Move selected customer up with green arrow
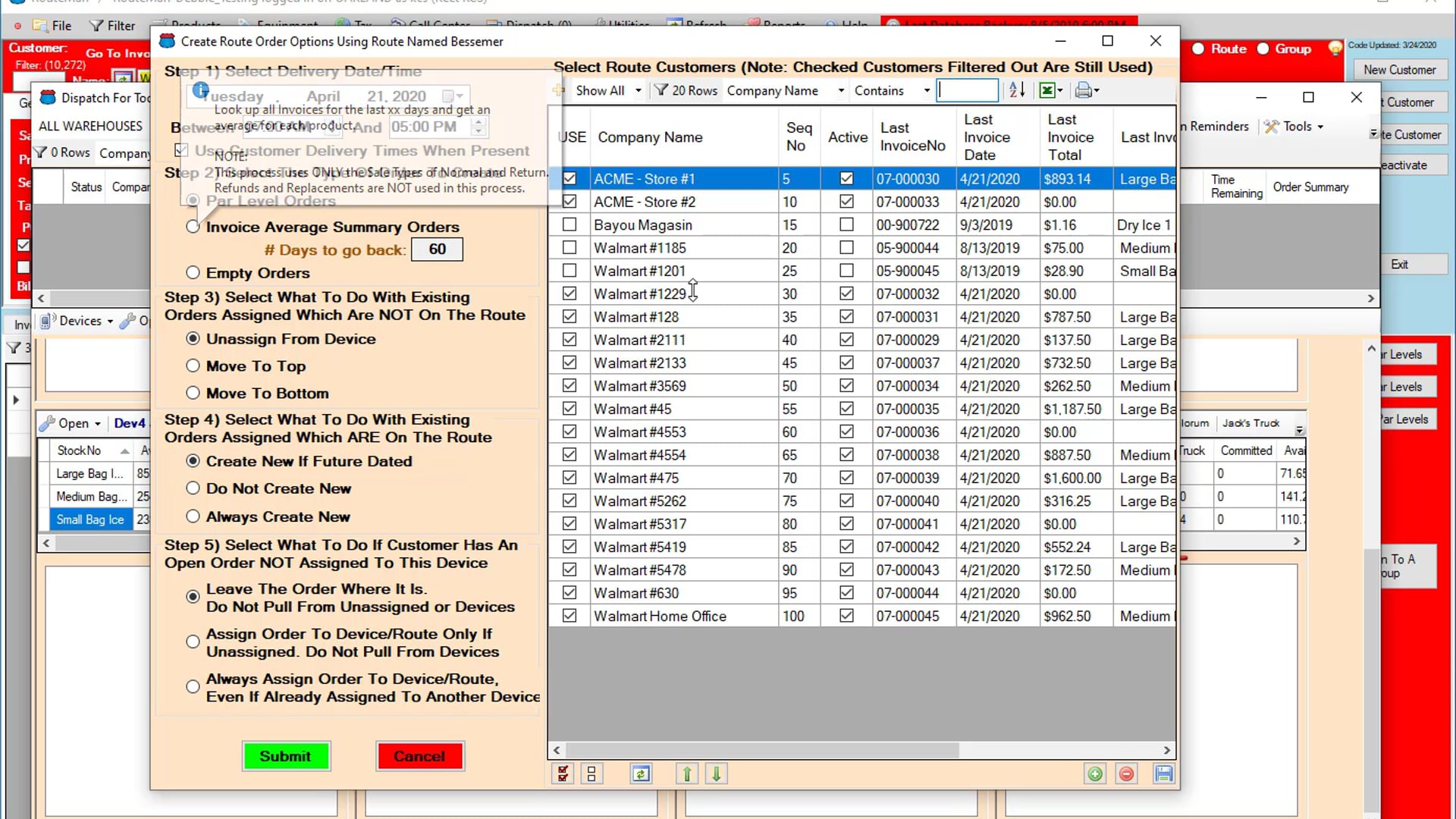Screen dimensions: 1456x819 tap(687, 773)
